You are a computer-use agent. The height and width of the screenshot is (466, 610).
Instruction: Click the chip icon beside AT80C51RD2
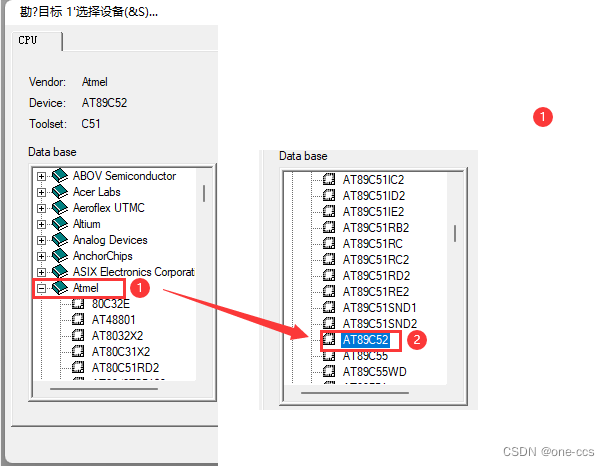pos(78,367)
